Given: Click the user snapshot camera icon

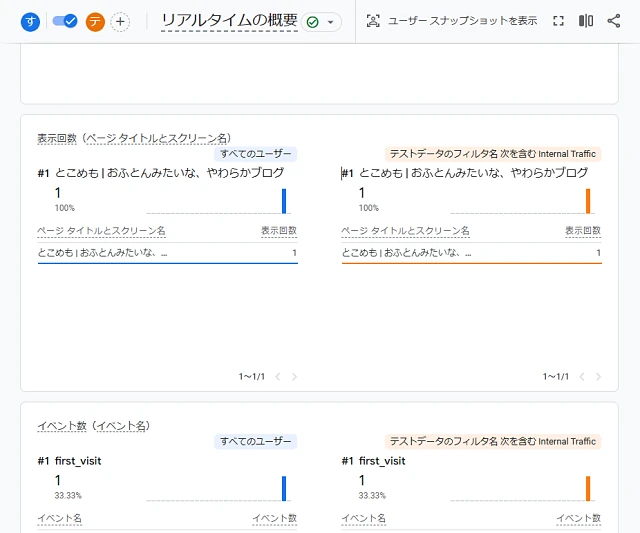Looking at the screenshot, I should [373, 21].
